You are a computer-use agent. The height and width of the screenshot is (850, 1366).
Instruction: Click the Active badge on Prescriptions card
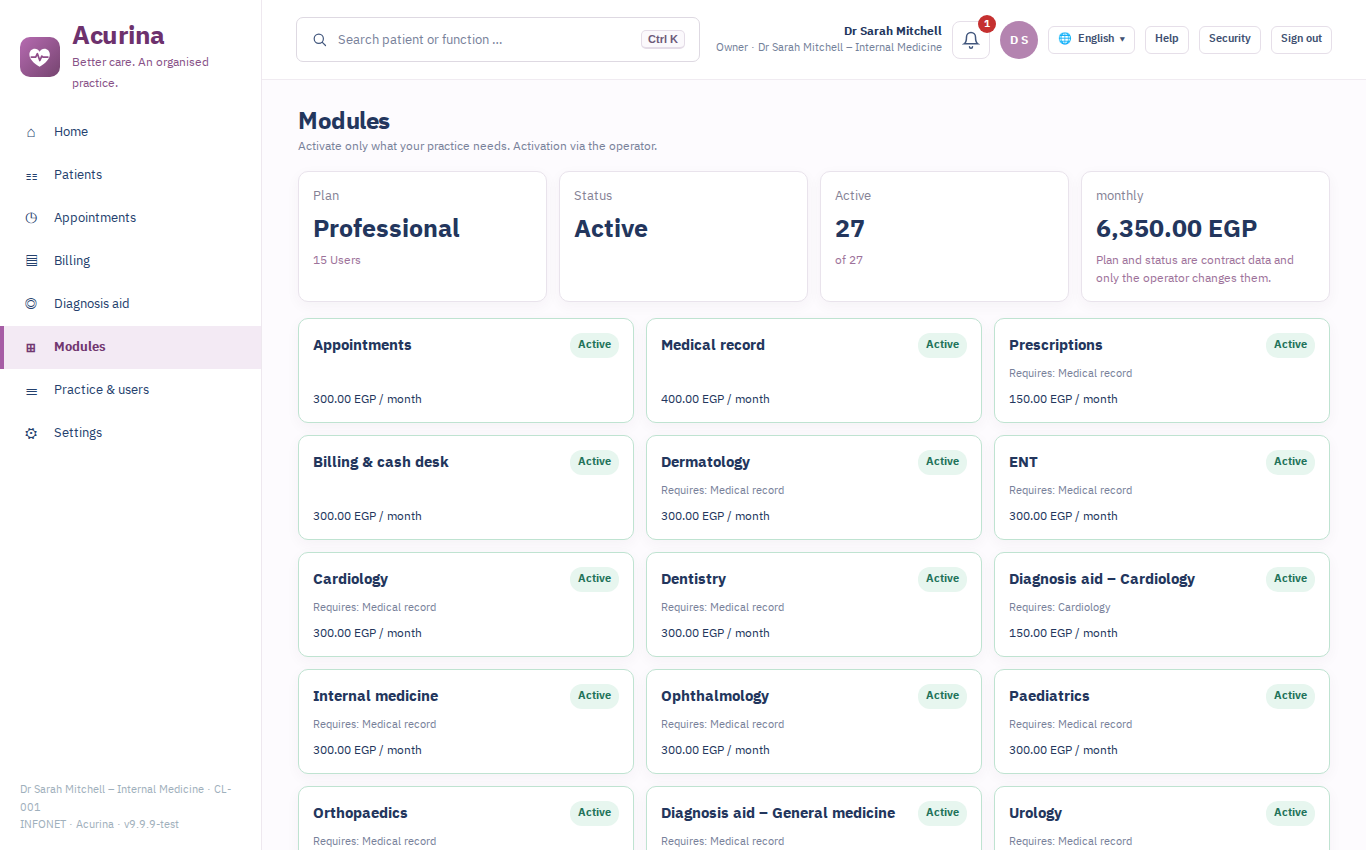point(1290,345)
